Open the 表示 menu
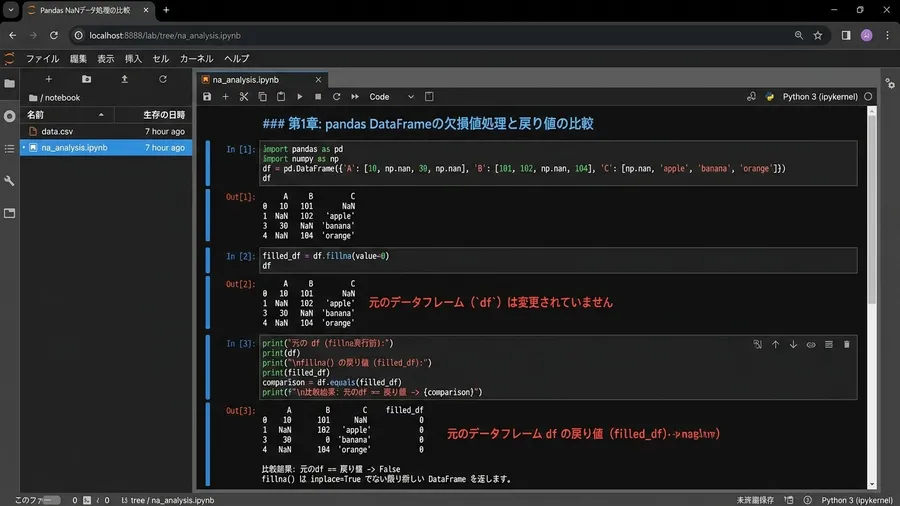This screenshot has width=900, height=506. click(x=106, y=59)
